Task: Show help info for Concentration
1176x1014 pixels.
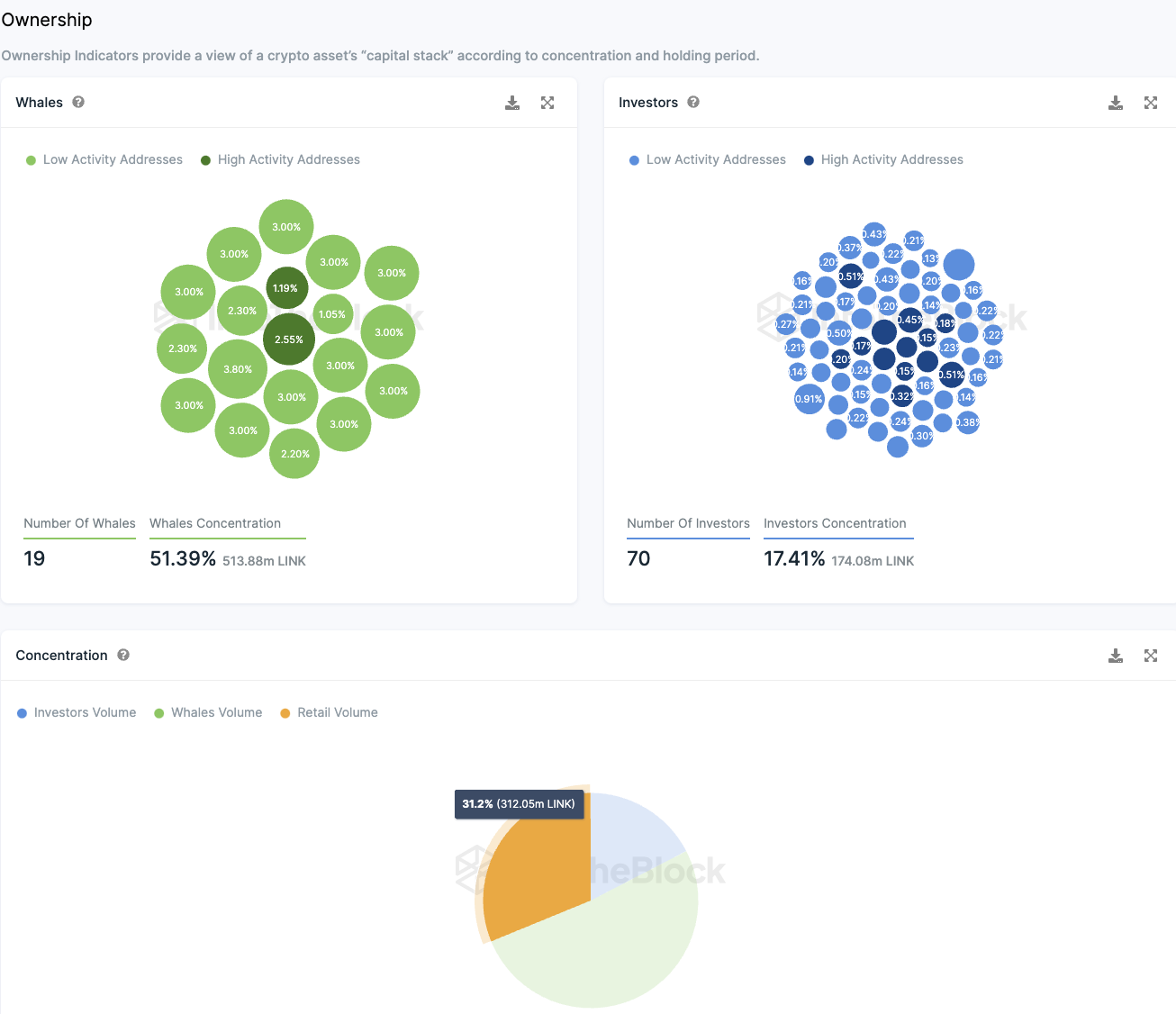Action: point(123,655)
